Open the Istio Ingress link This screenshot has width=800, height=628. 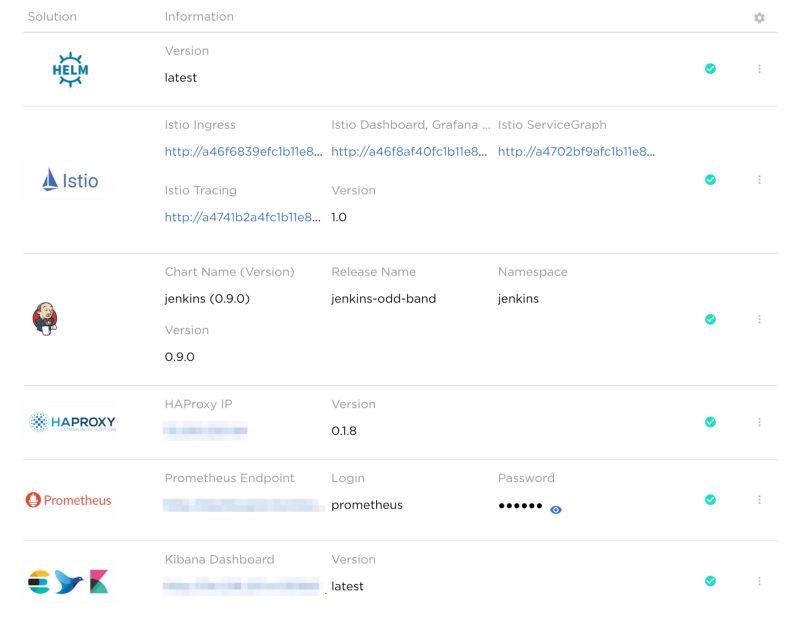point(243,152)
